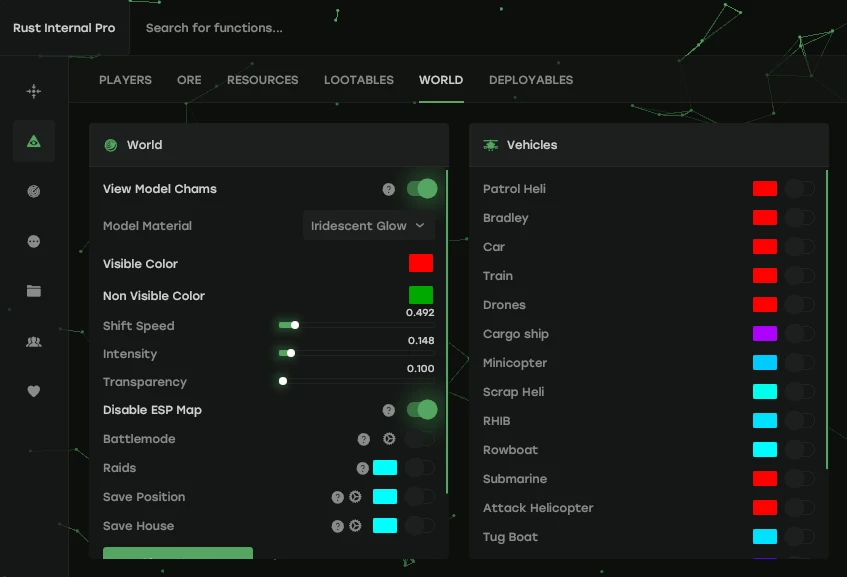Change the Cargo ship purple swatch
Screen dimensions: 847x577
[765, 334]
